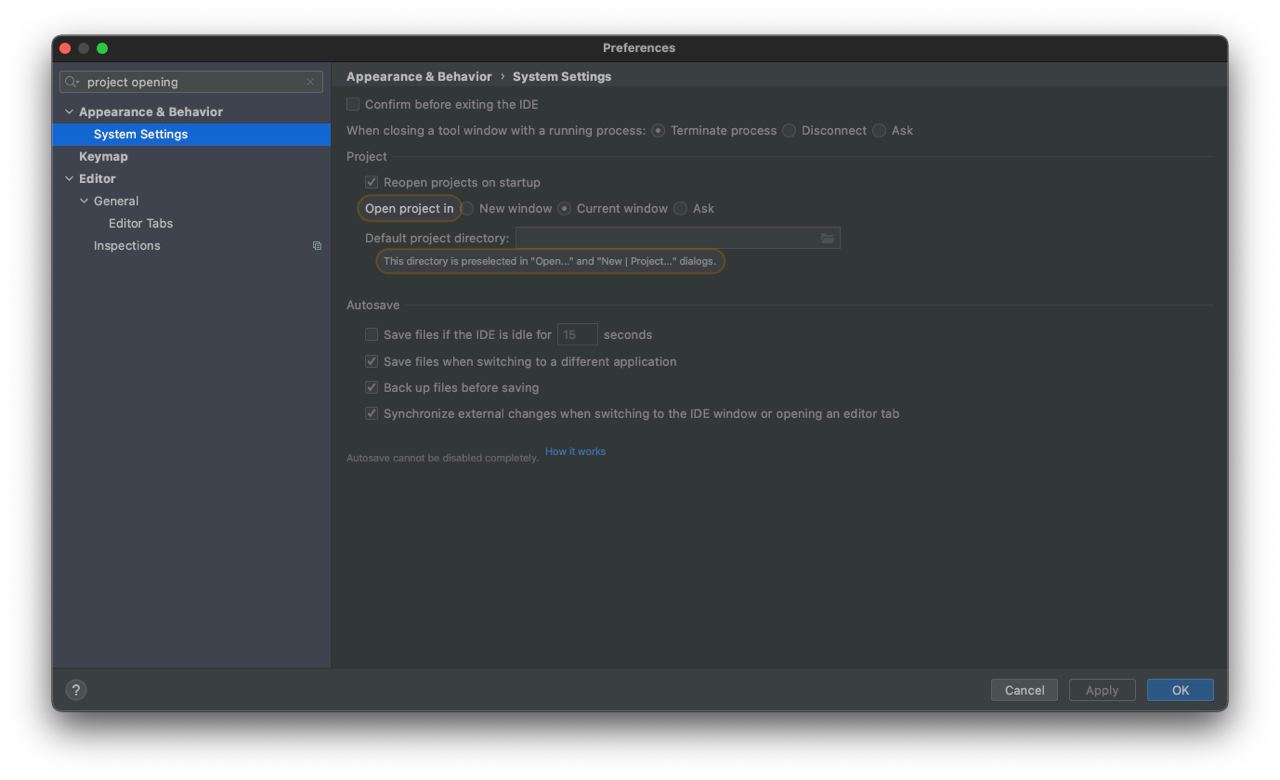1280x780 pixels.
Task: Confirm preferences with OK
Action: coord(1180,690)
